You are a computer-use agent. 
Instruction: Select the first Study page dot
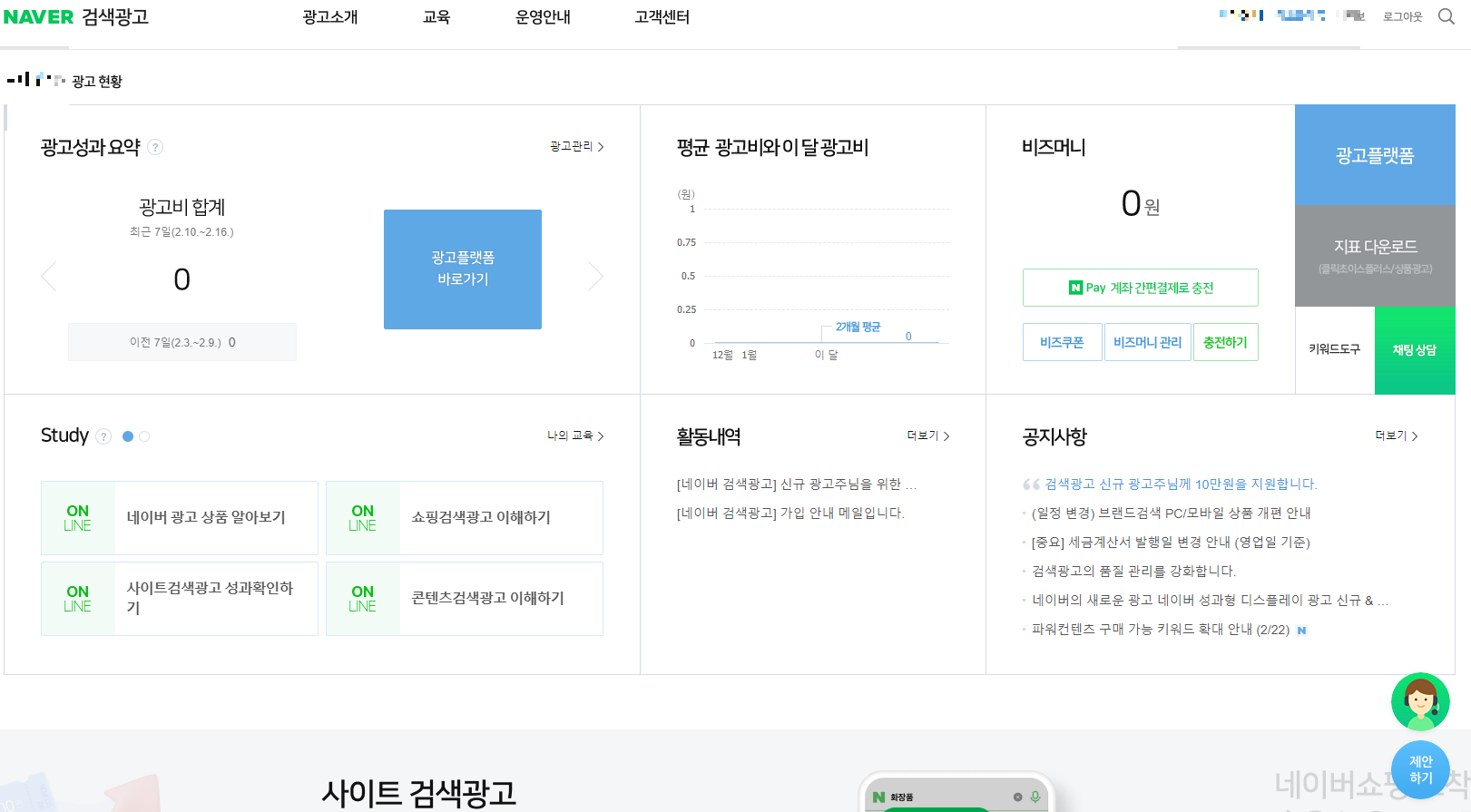(128, 436)
